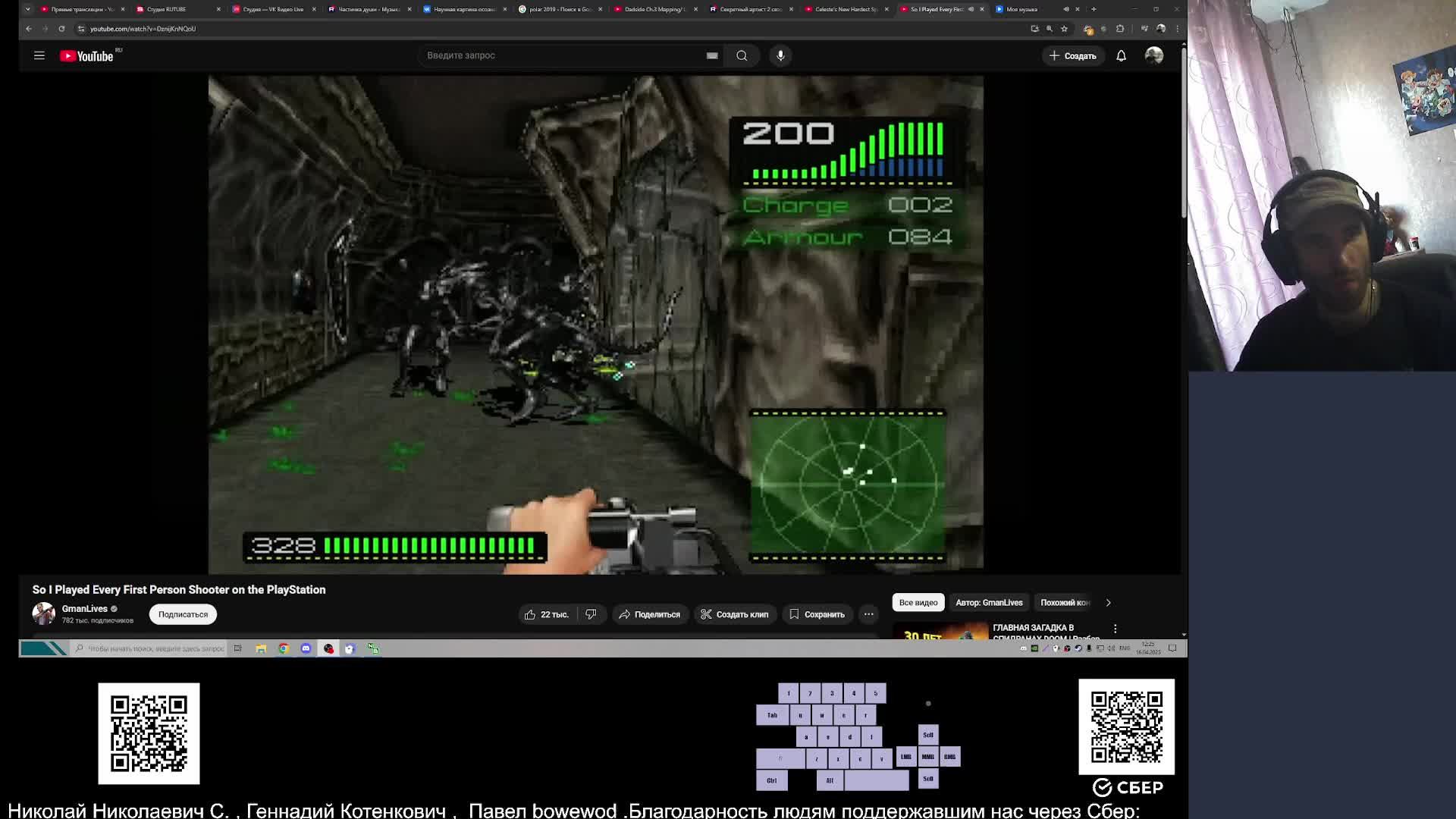Select the 'Автор: GmanLives' chip
Image resolution: width=1456 pixels, height=819 pixels.
989,603
